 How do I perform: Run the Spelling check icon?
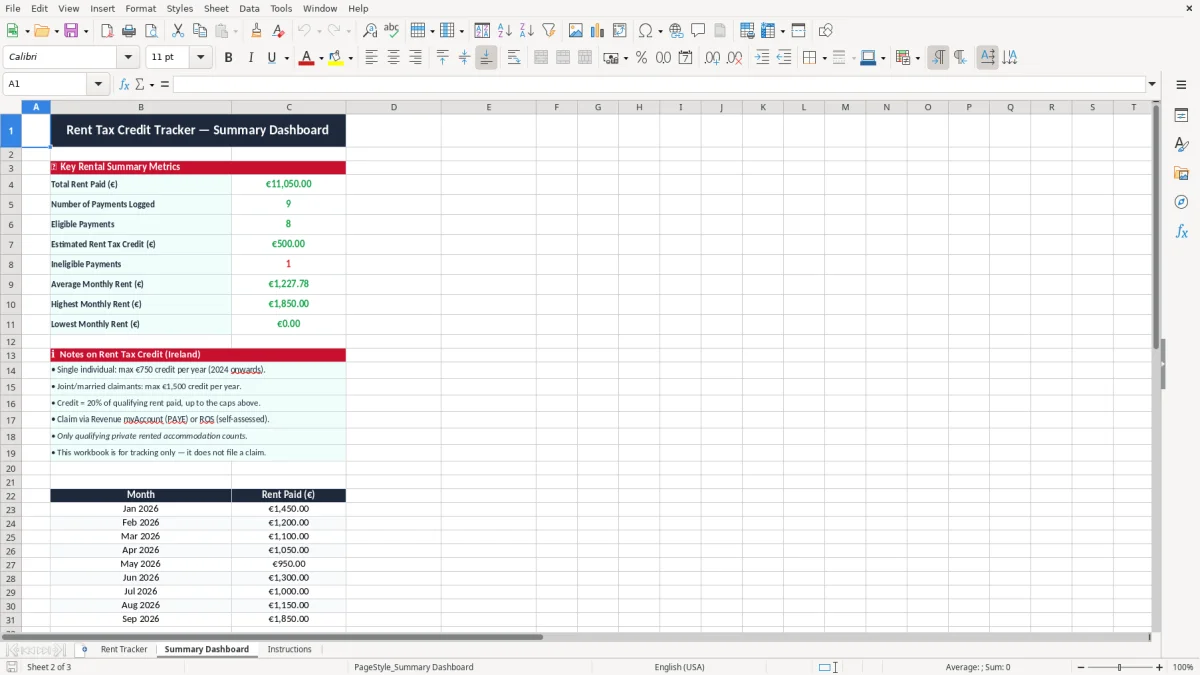click(x=392, y=31)
